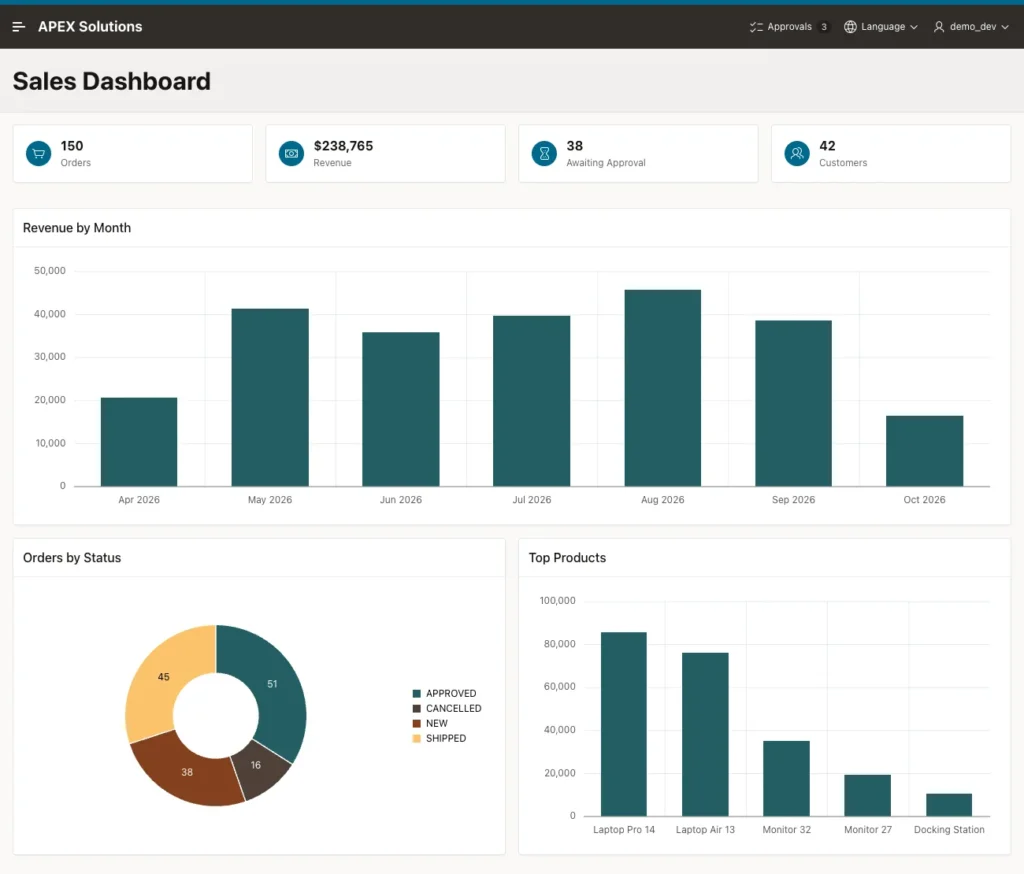1024x874 pixels.
Task: Click the NEW legend label
Action: coord(437,724)
